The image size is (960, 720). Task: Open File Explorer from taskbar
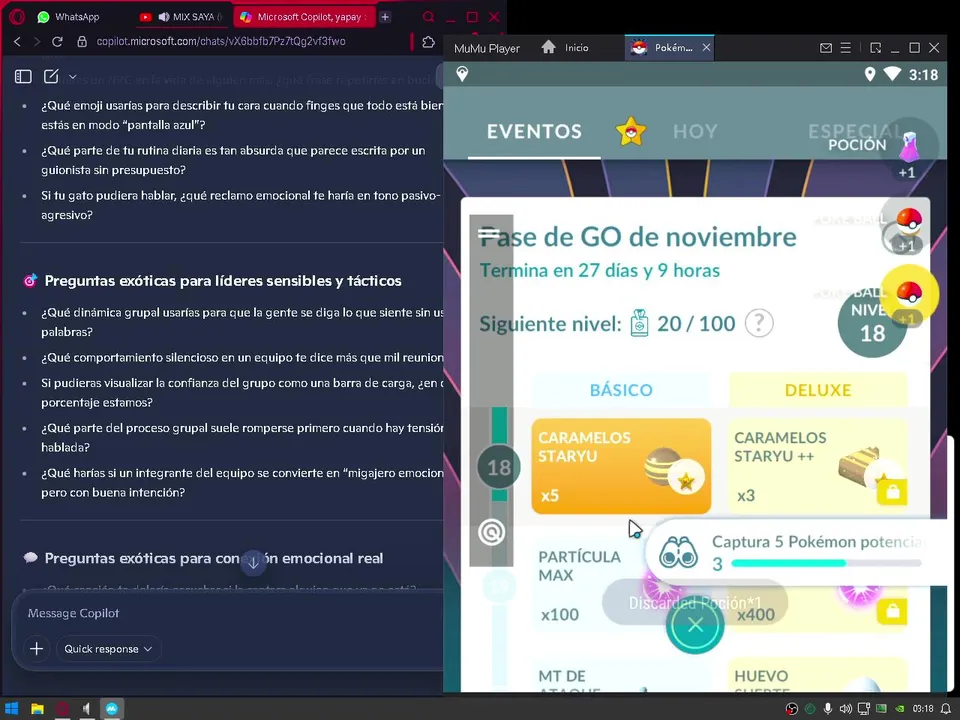(37, 708)
